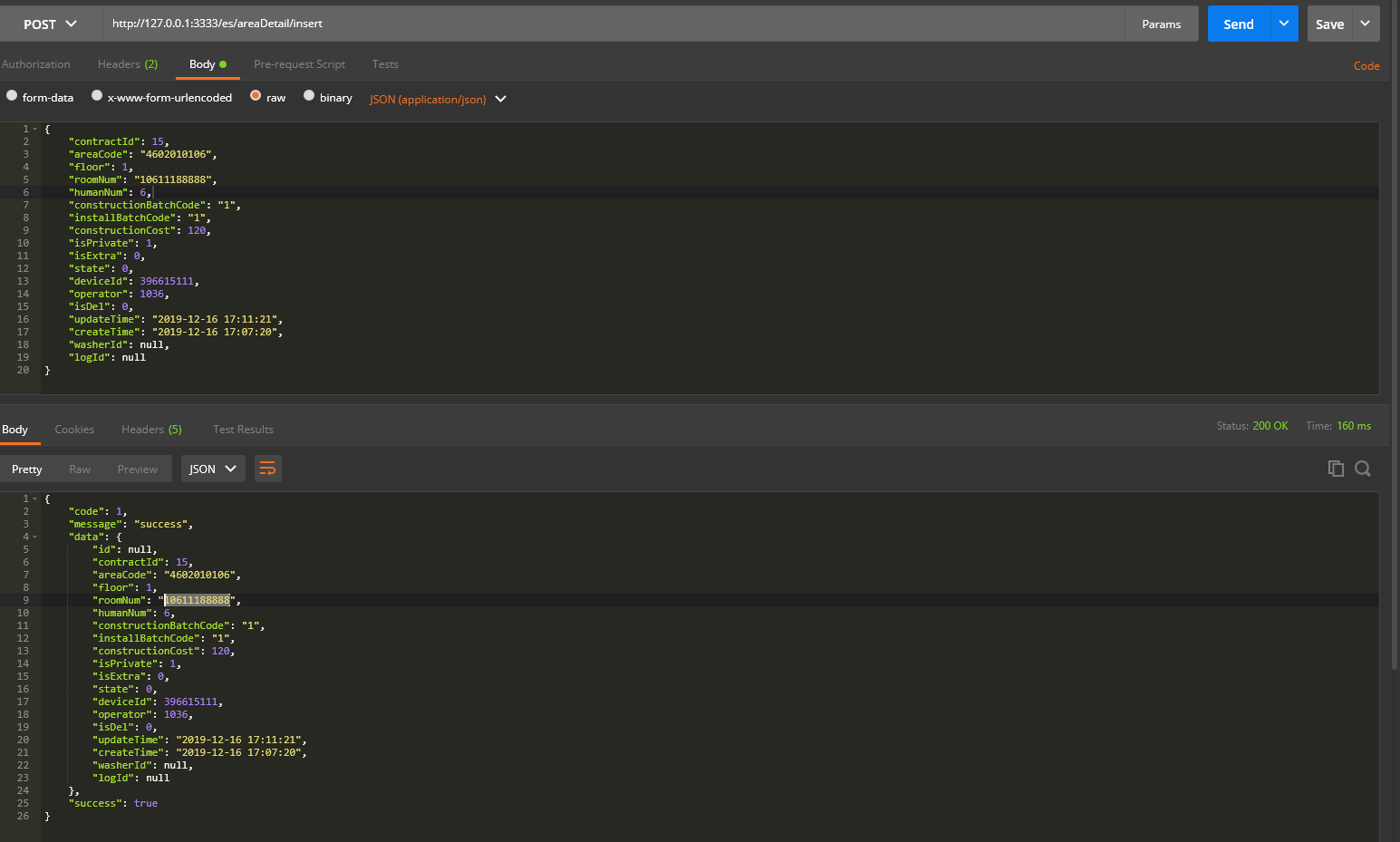This screenshot has height=842, width=1400.
Task: Open Pre-request Script tab
Action: point(299,64)
